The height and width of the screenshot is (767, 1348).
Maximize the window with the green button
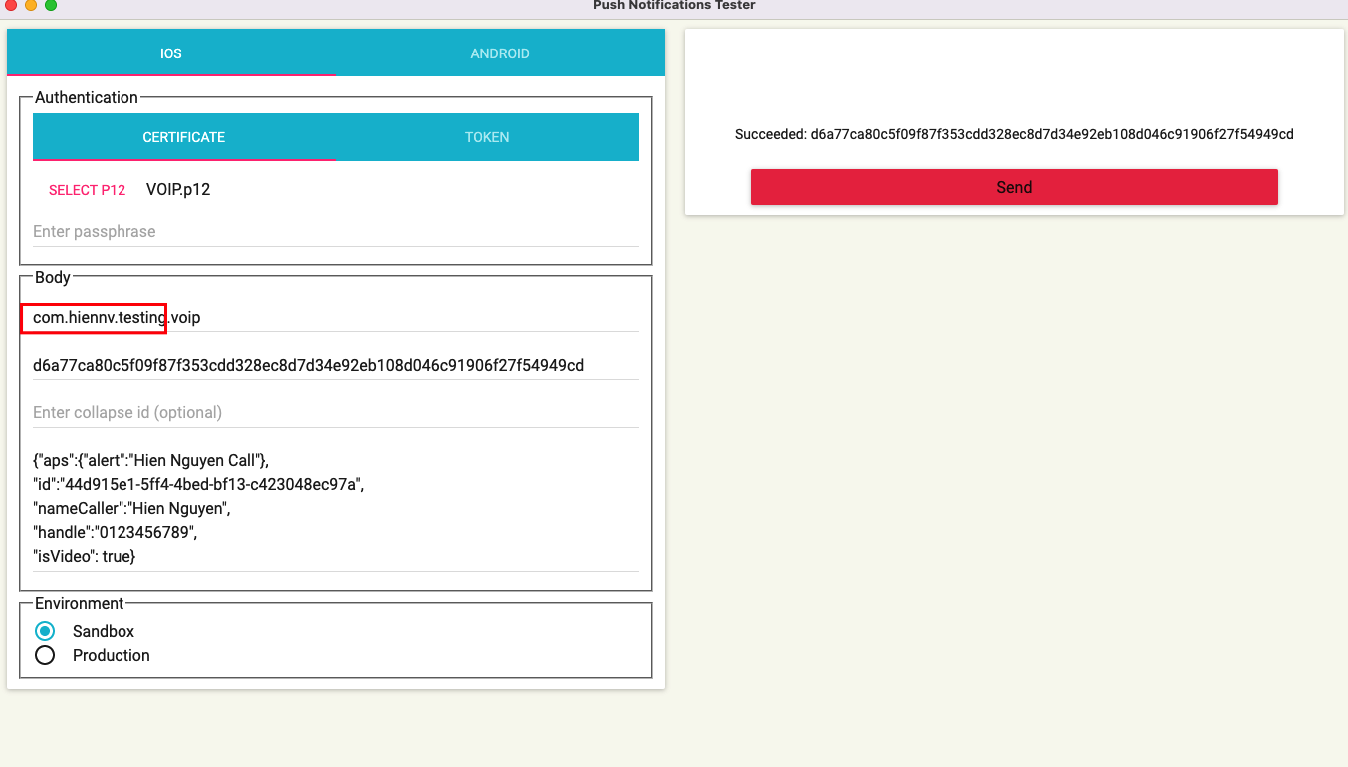pos(51,5)
